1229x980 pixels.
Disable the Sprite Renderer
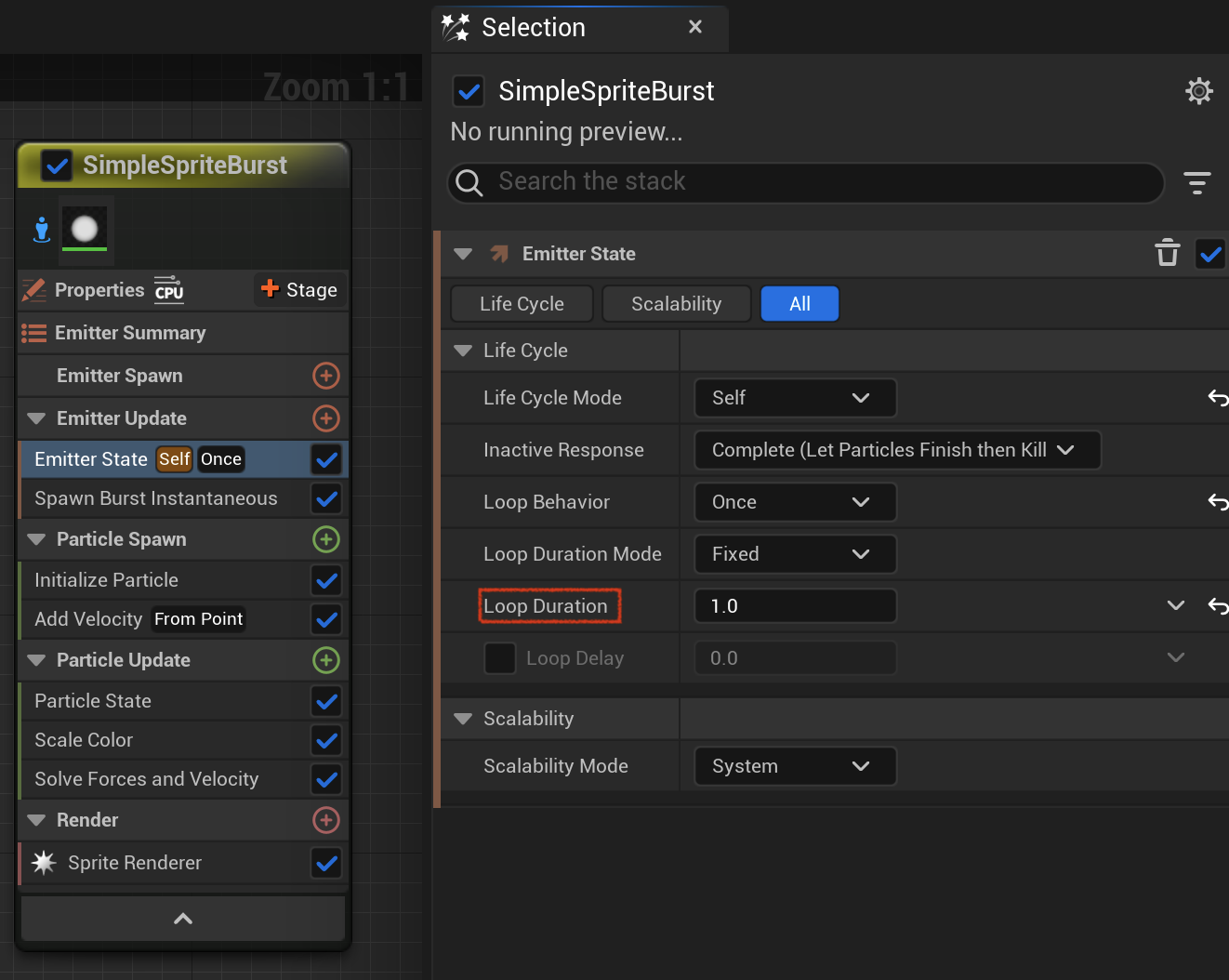(x=326, y=863)
